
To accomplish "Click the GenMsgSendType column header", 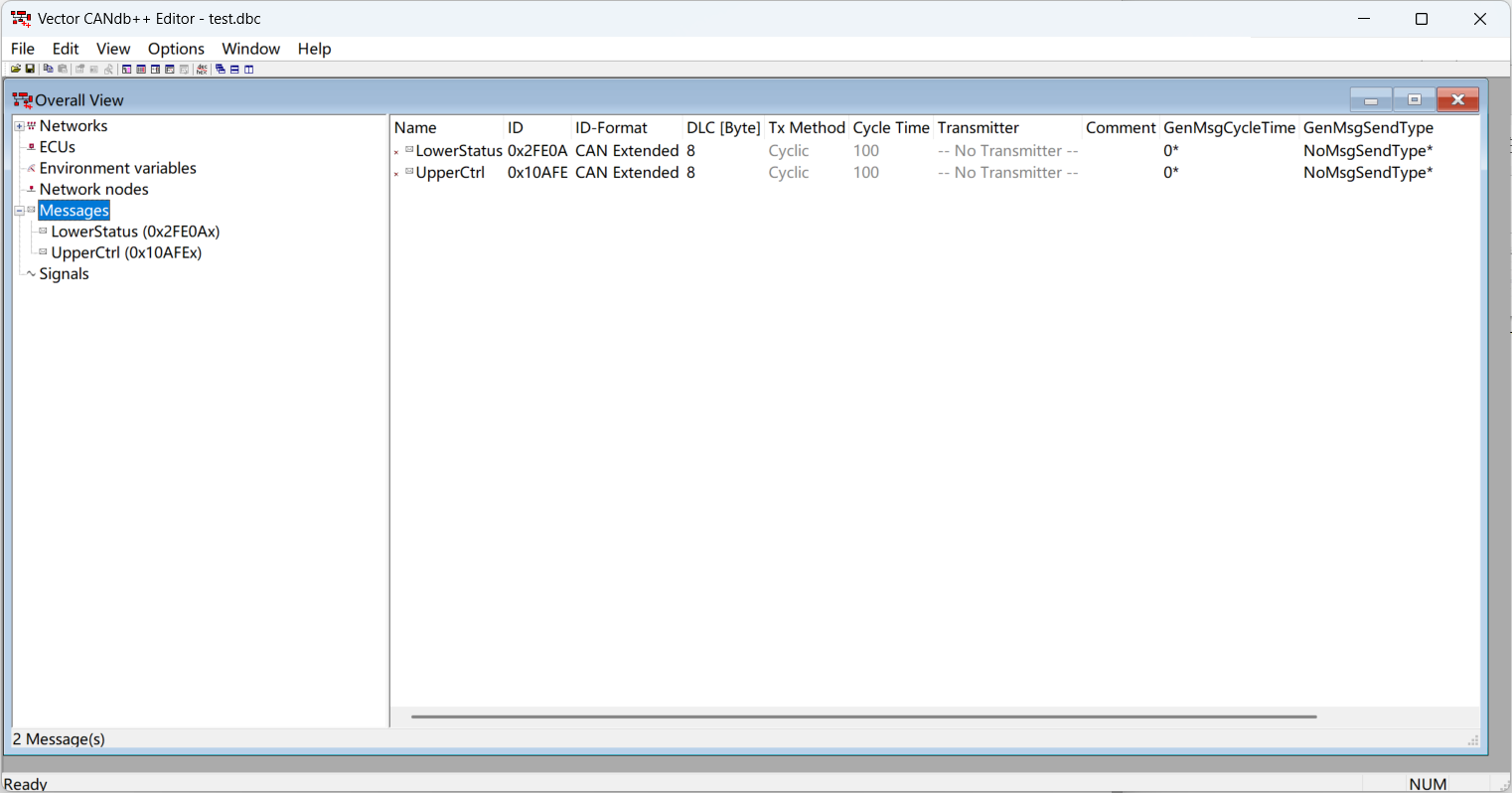I will (1368, 127).
